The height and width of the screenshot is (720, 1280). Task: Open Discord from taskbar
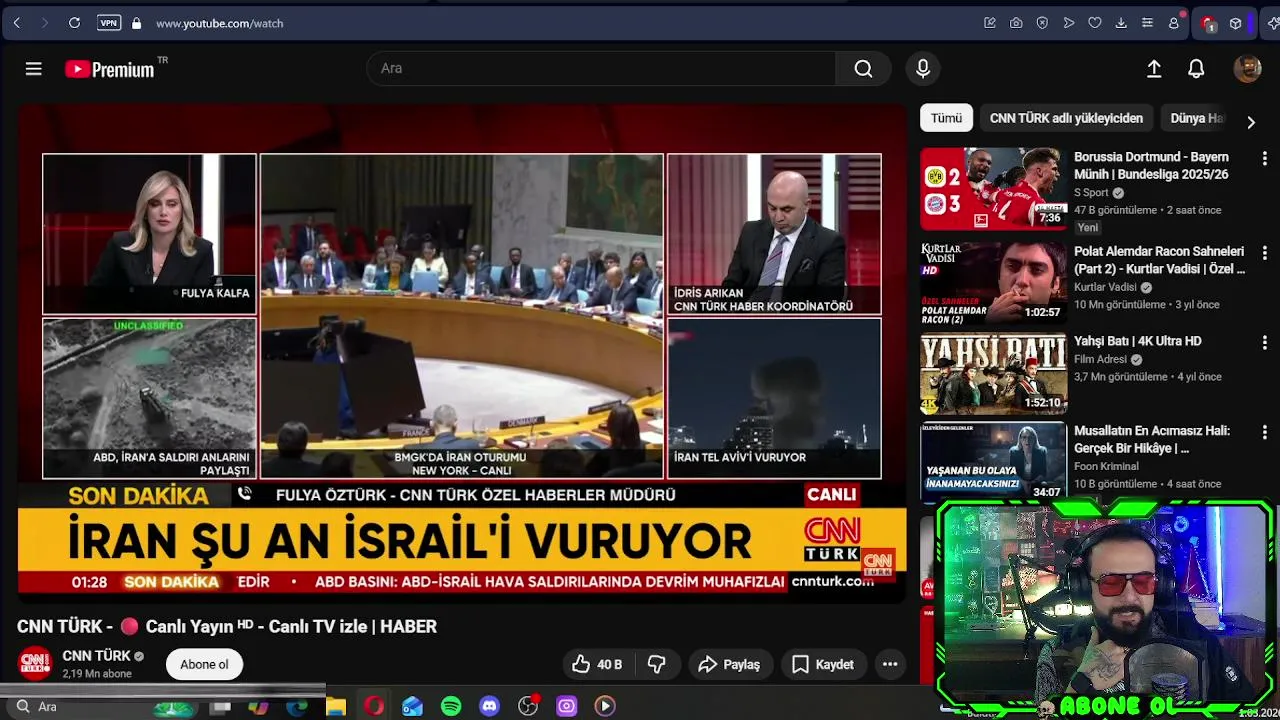(489, 706)
